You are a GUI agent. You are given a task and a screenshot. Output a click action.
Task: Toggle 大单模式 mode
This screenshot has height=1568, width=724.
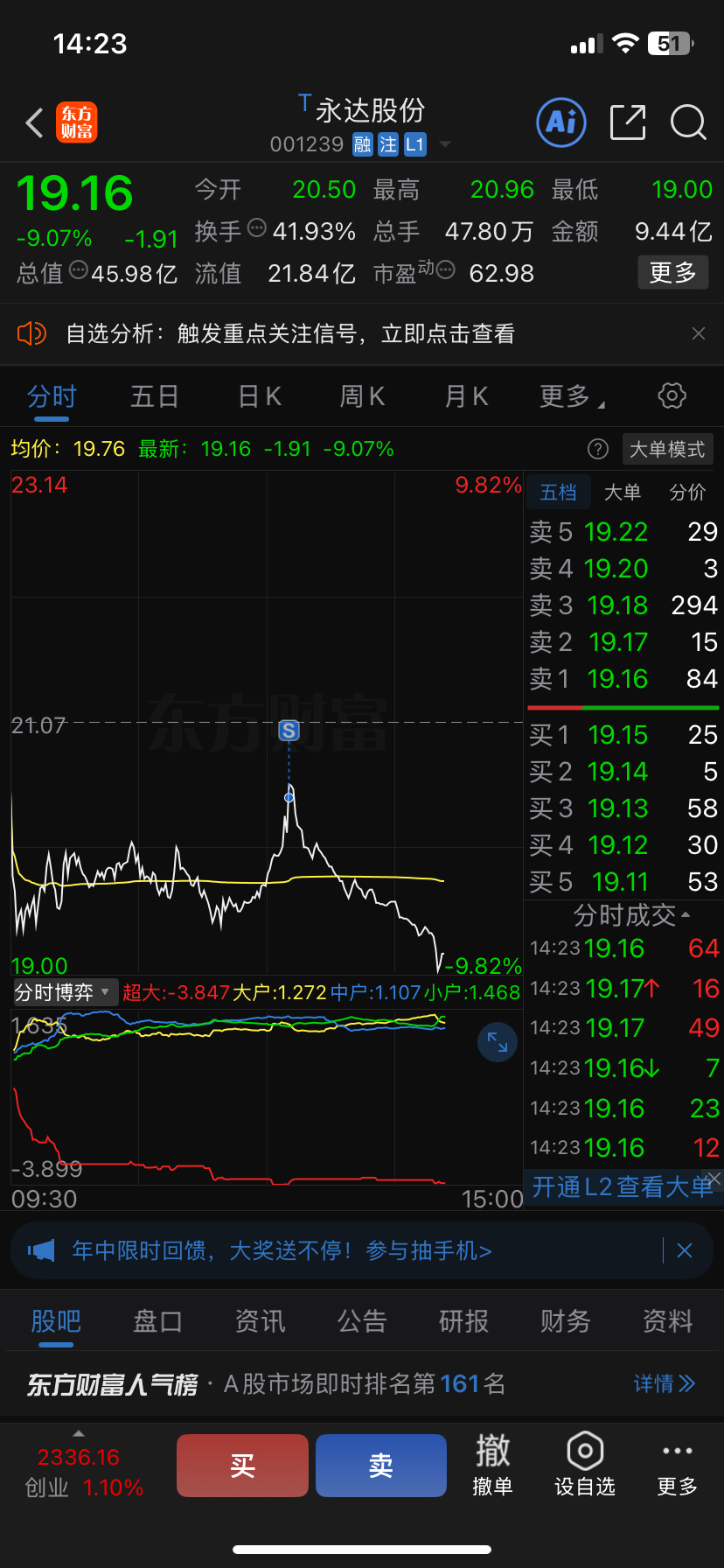pos(667,449)
